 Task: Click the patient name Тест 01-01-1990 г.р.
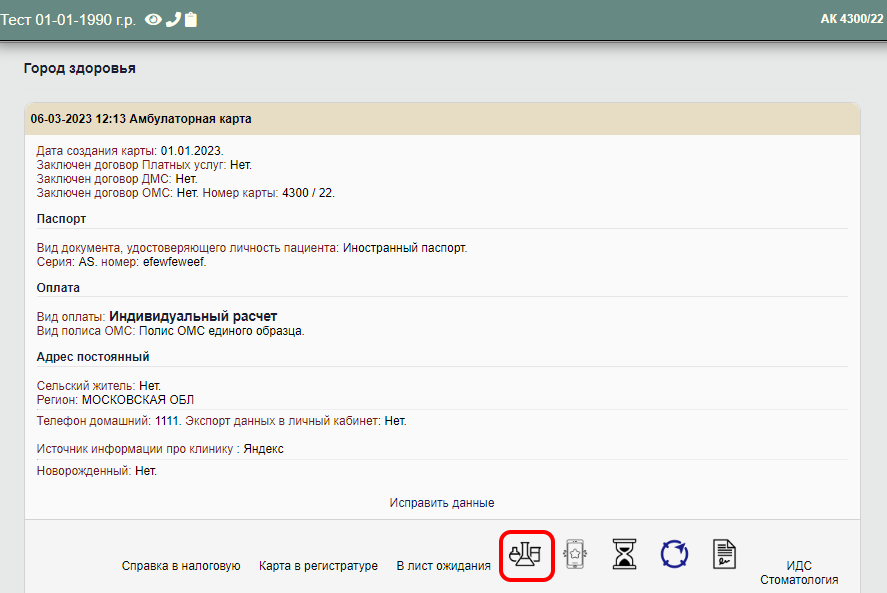coord(69,19)
